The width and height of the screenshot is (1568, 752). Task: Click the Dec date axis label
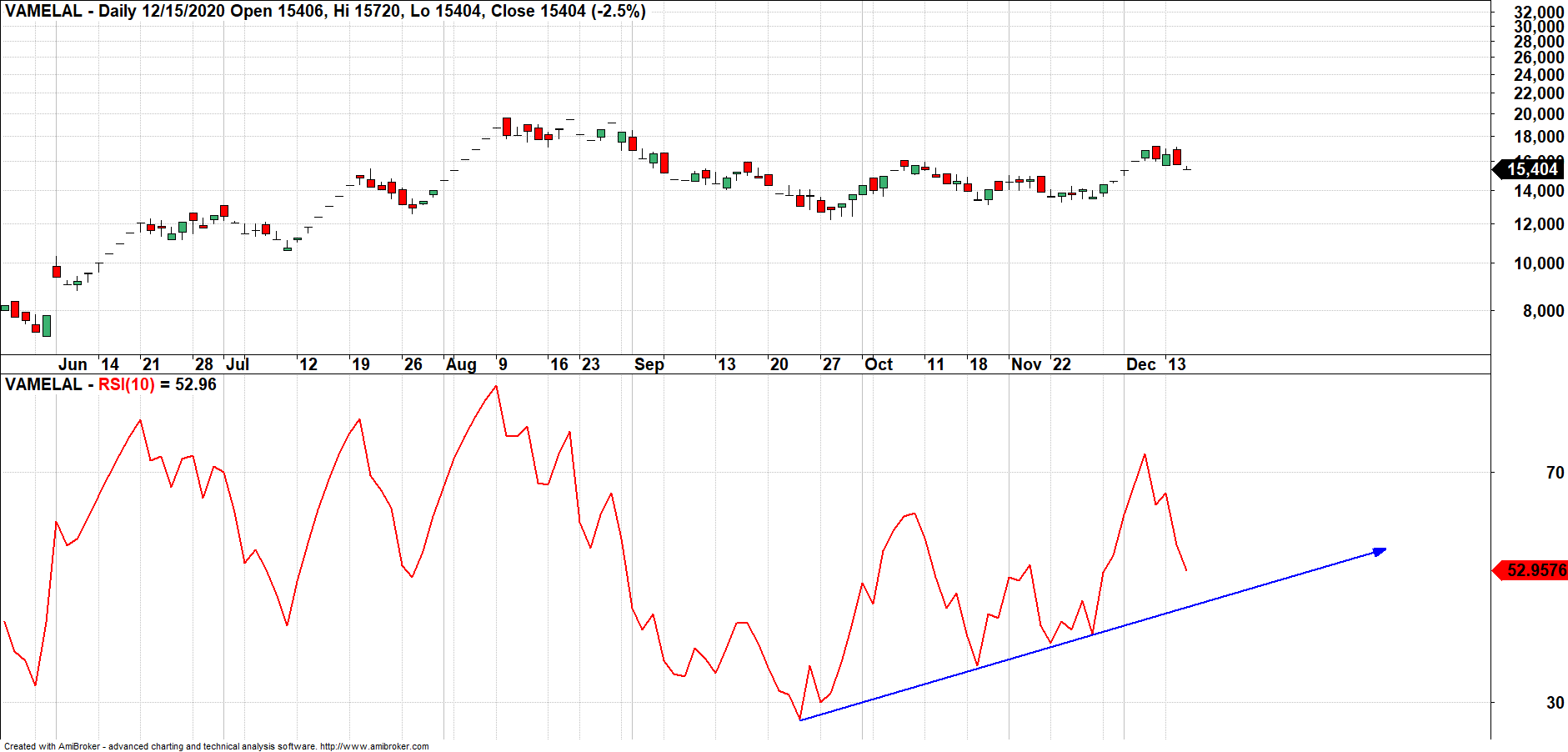1140,364
